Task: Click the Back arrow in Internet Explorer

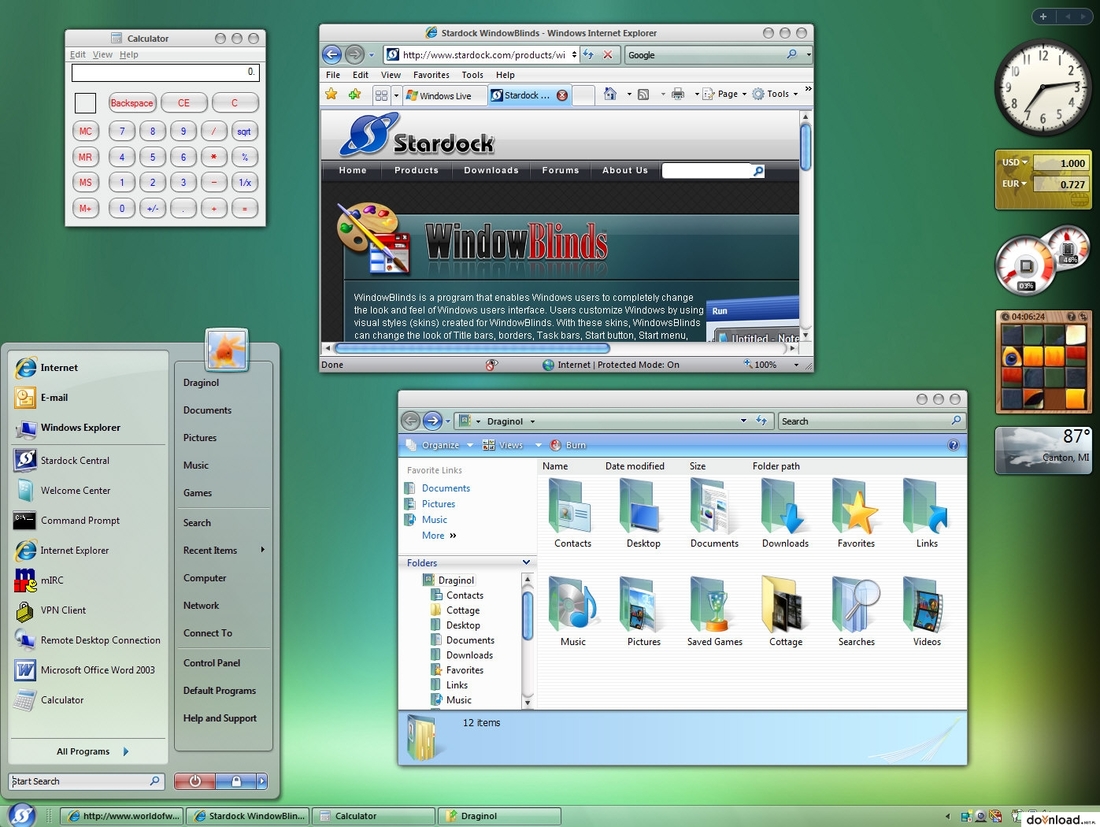Action: (332, 54)
